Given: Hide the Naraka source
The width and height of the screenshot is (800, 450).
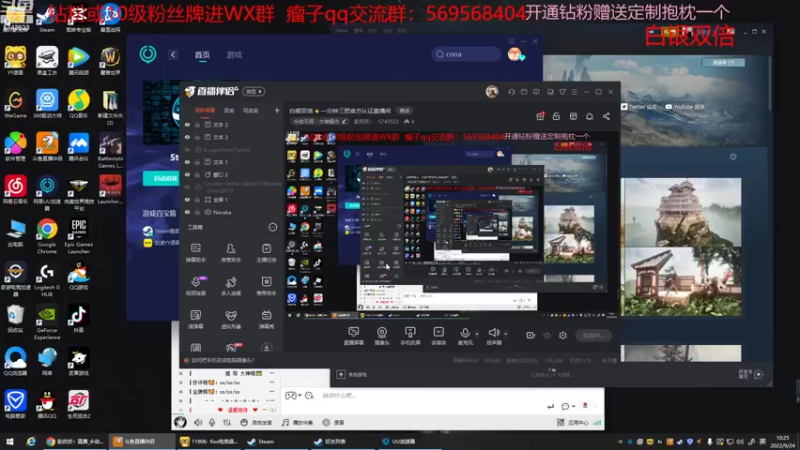Looking at the screenshot, I should point(187,212).
